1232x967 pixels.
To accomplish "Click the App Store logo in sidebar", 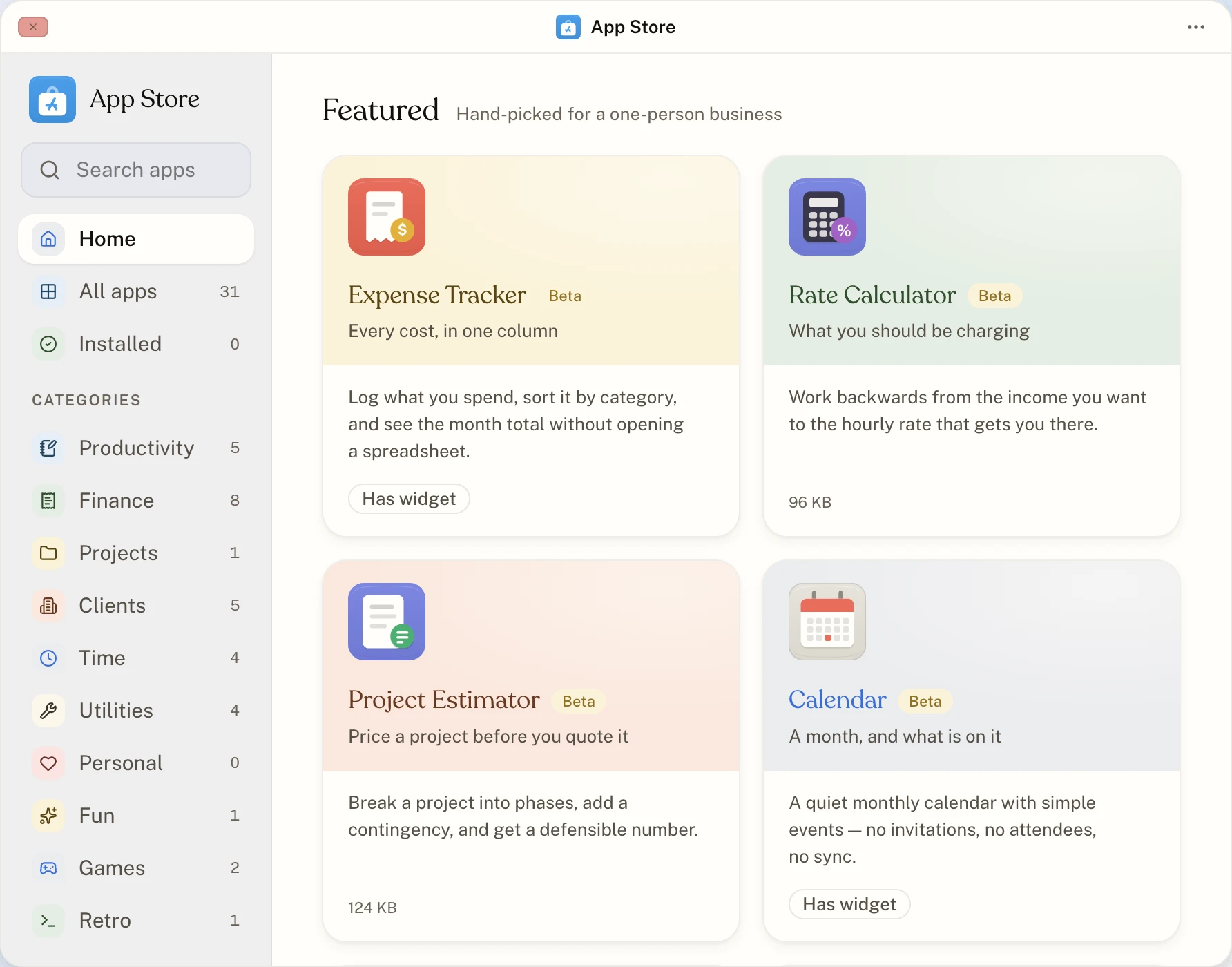I will point(52,99).
